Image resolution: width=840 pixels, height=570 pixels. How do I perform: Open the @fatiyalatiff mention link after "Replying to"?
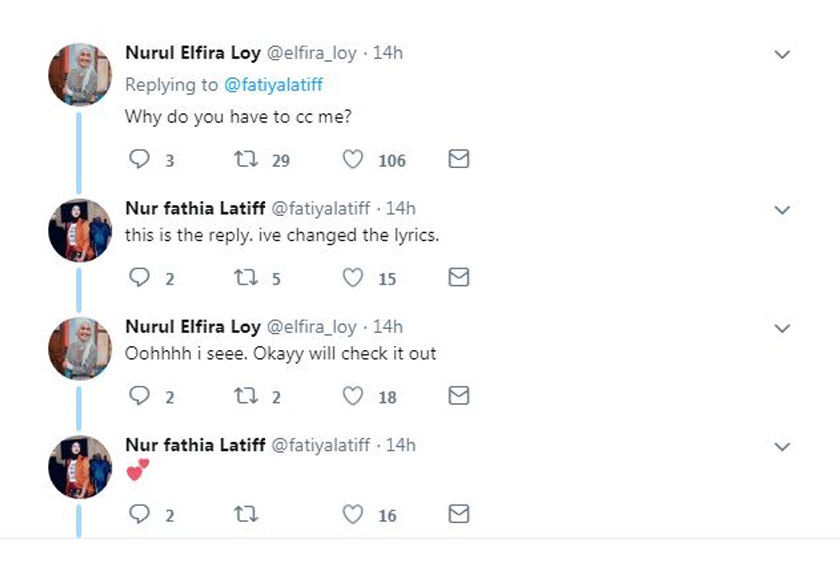pyautogui.click(x=271, y=85)
